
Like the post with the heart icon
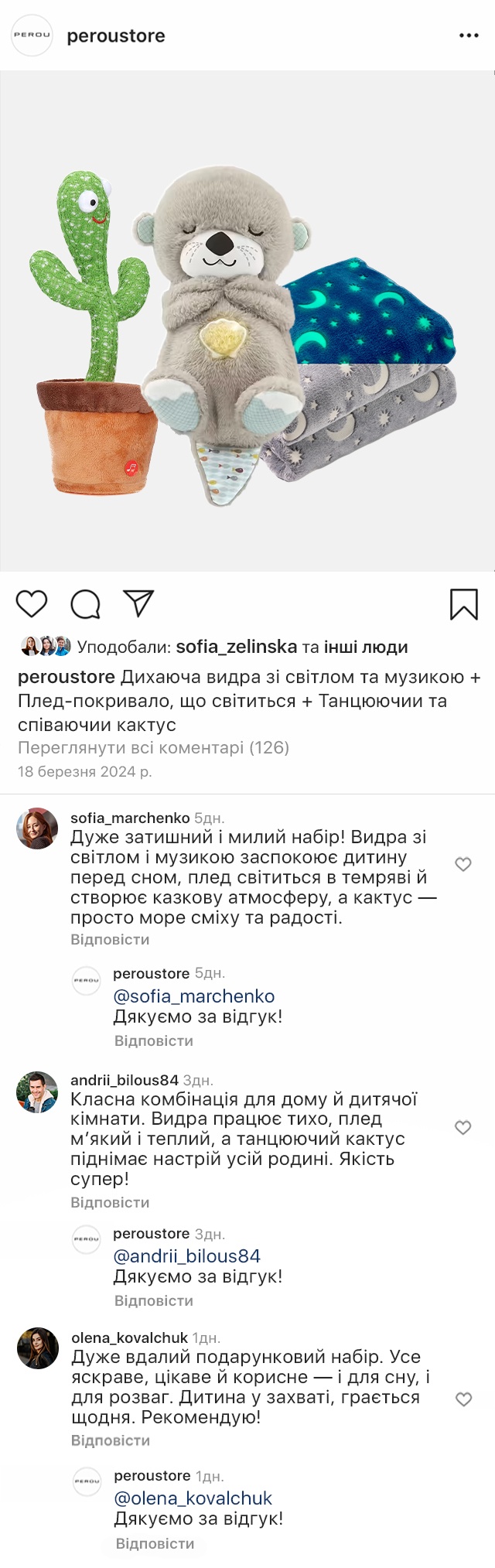32,604
